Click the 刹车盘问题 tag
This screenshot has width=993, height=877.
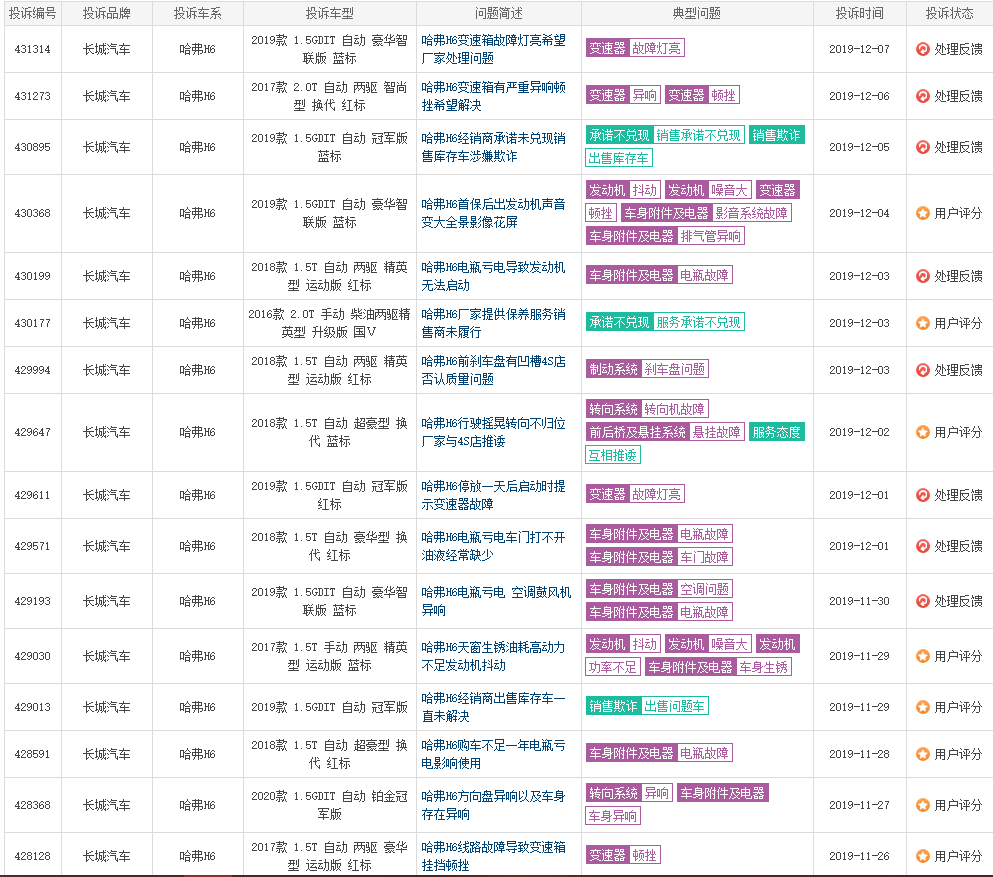click(674, 369)
